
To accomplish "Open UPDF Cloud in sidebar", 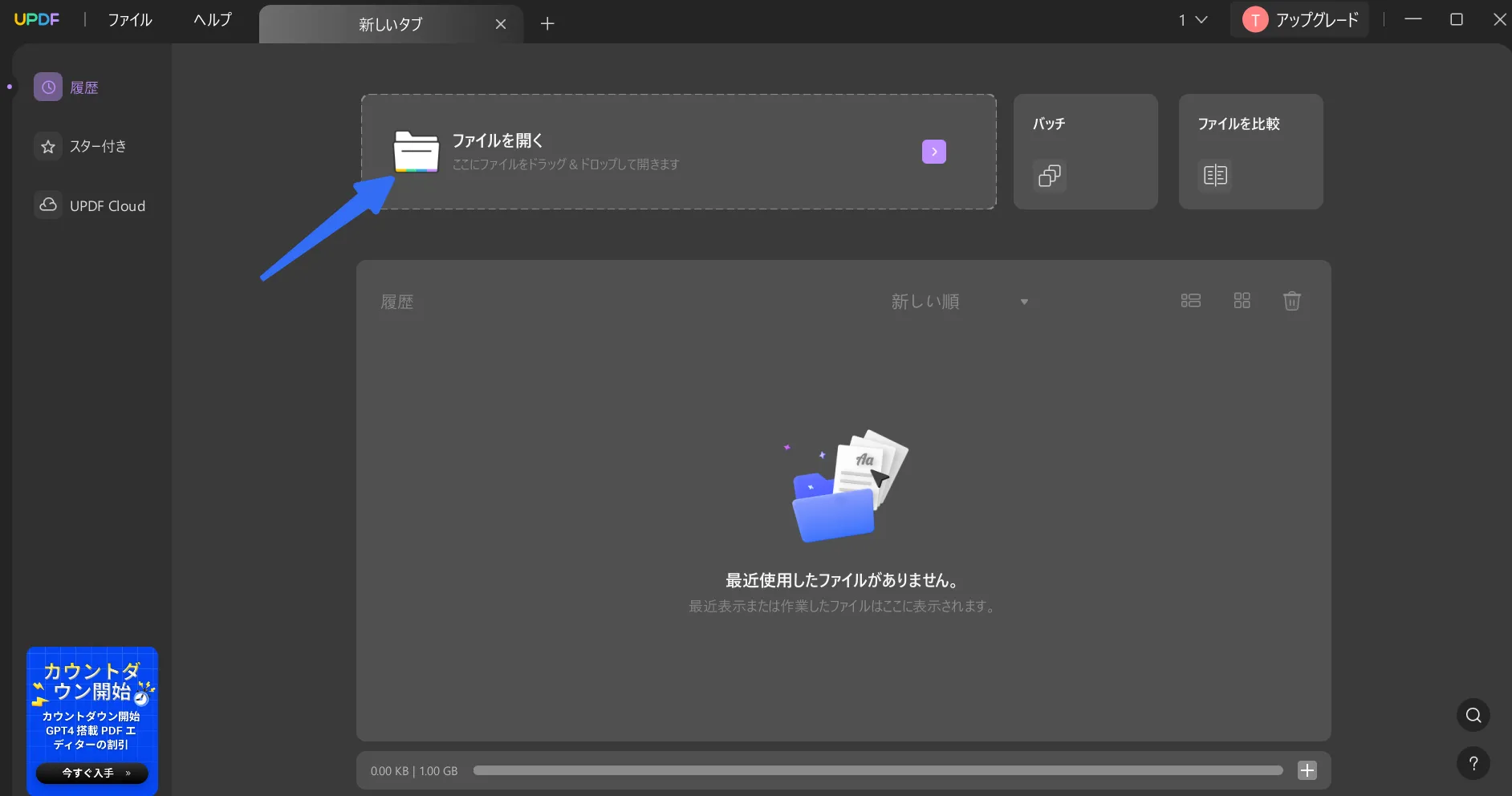I will point(91,205).
